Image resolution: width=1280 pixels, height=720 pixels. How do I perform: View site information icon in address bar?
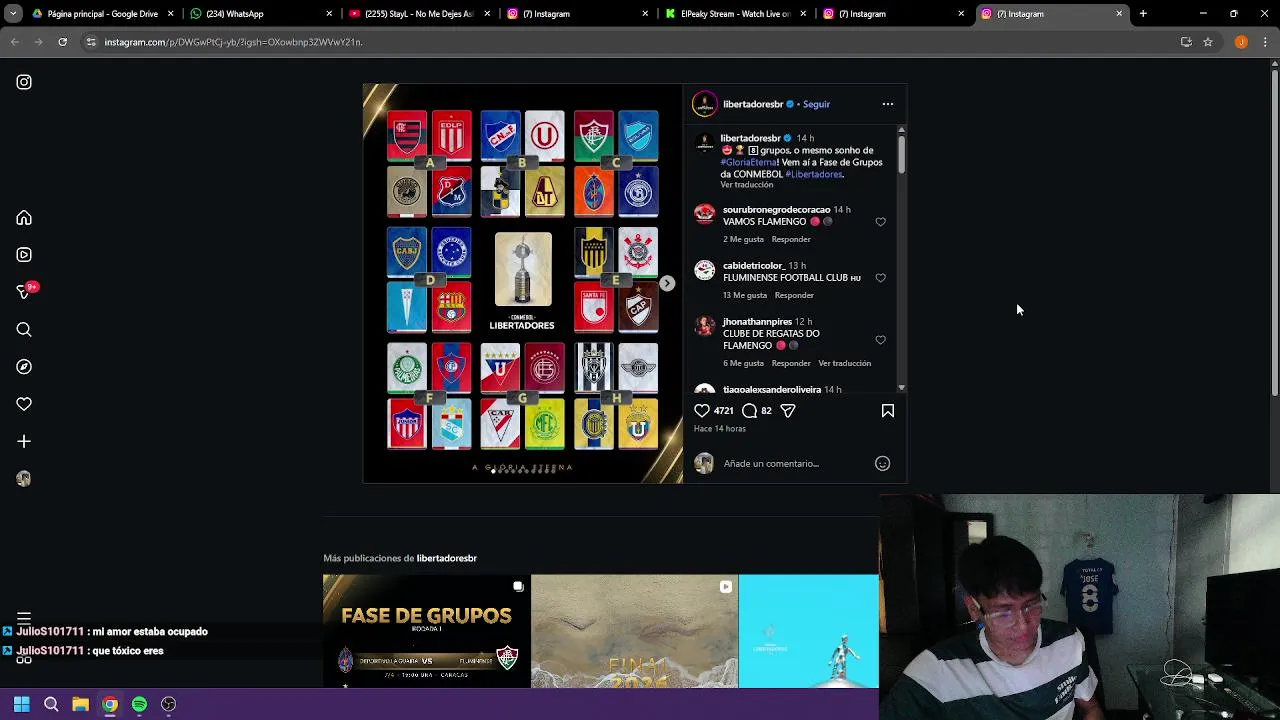(90, 42)
